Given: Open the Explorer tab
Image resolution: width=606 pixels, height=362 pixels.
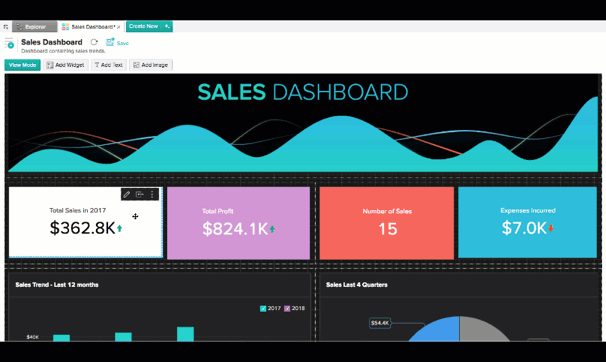Looking at the screenshot, I should [35, 27].
